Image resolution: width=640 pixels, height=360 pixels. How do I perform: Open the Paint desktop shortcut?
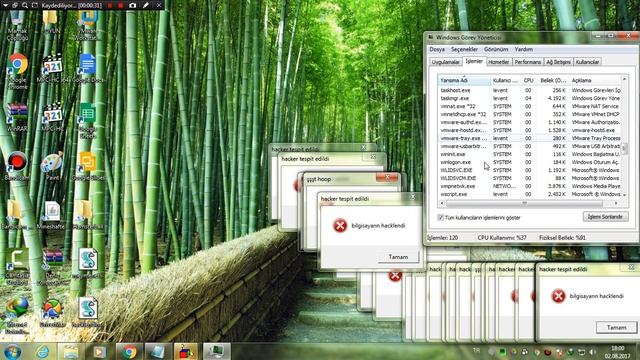52,165
